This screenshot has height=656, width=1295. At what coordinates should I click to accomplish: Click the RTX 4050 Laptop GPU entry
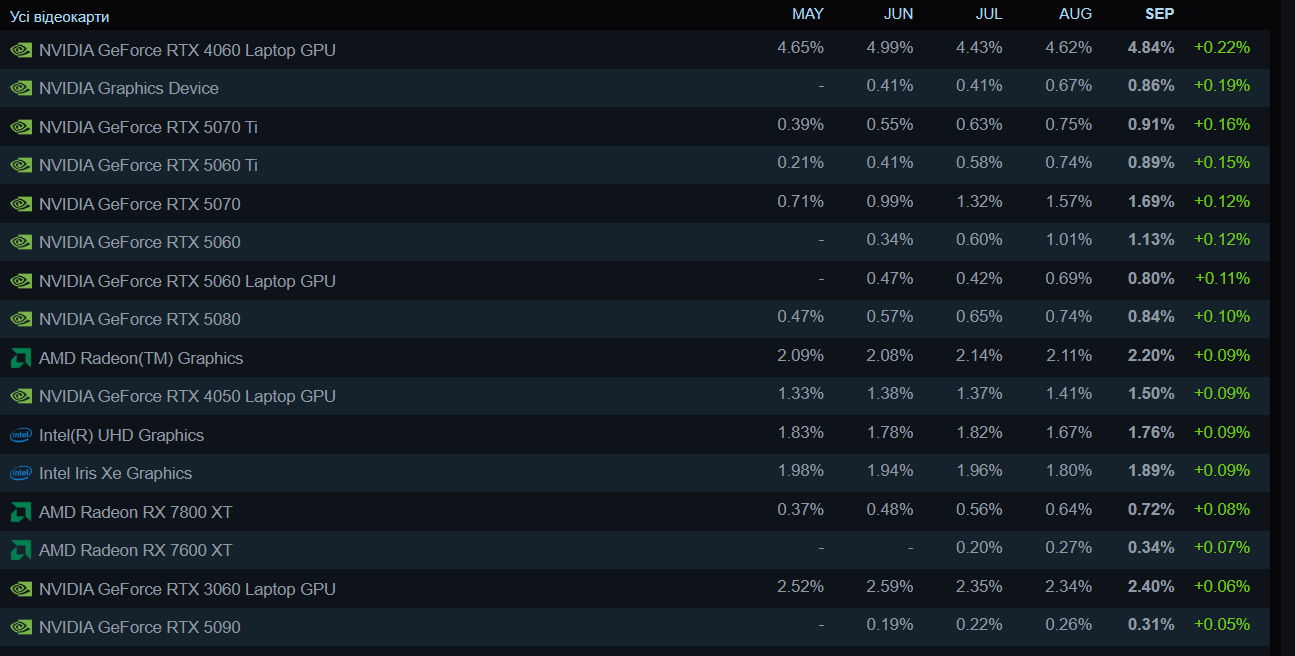pos(187,396)
